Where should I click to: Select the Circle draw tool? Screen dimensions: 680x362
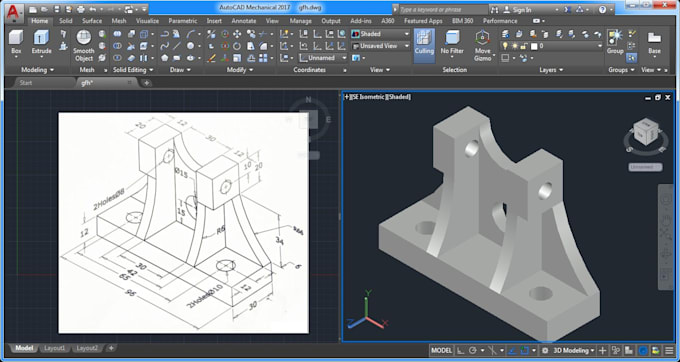[190, 46]
